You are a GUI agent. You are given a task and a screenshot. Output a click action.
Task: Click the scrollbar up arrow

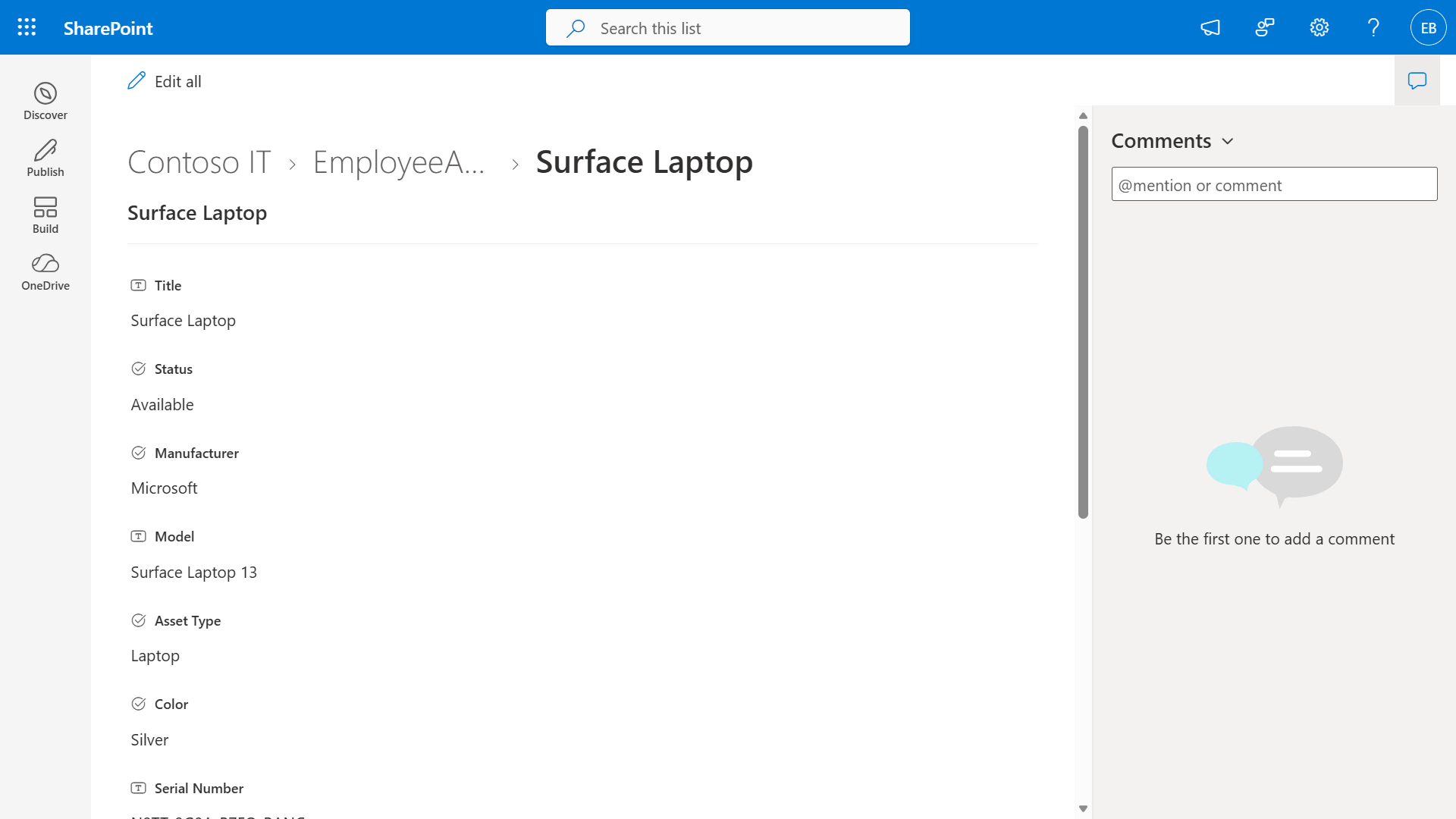click(x=1083, y=116)
